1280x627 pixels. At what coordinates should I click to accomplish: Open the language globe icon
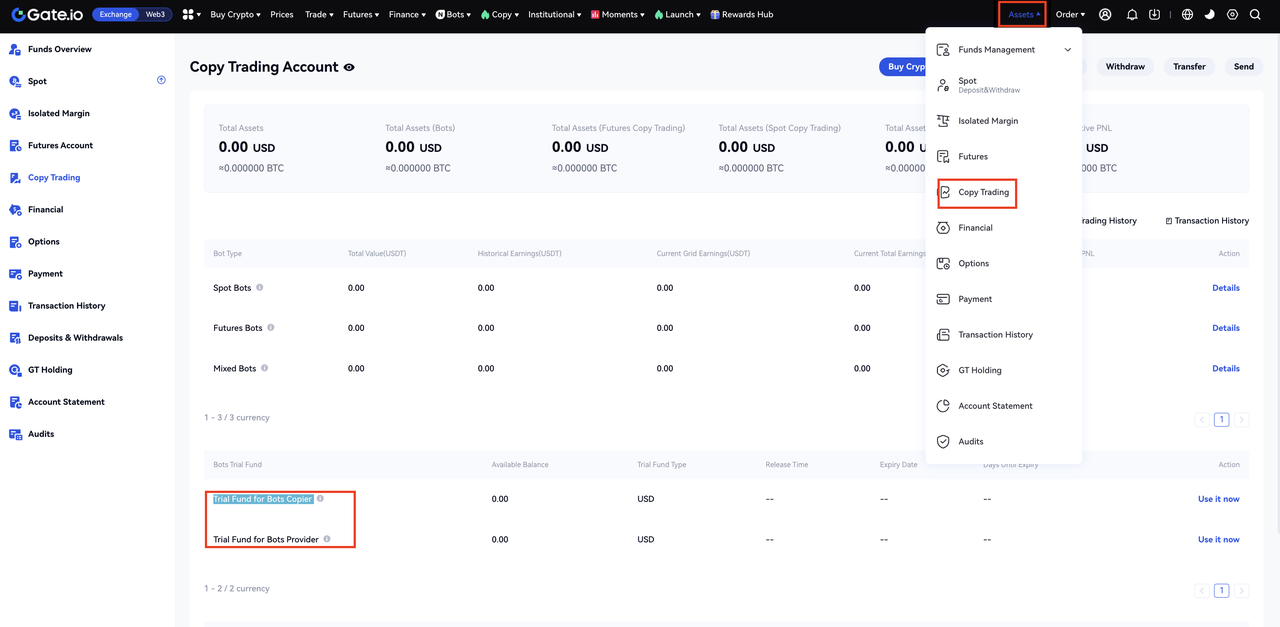coord(1187,15)
